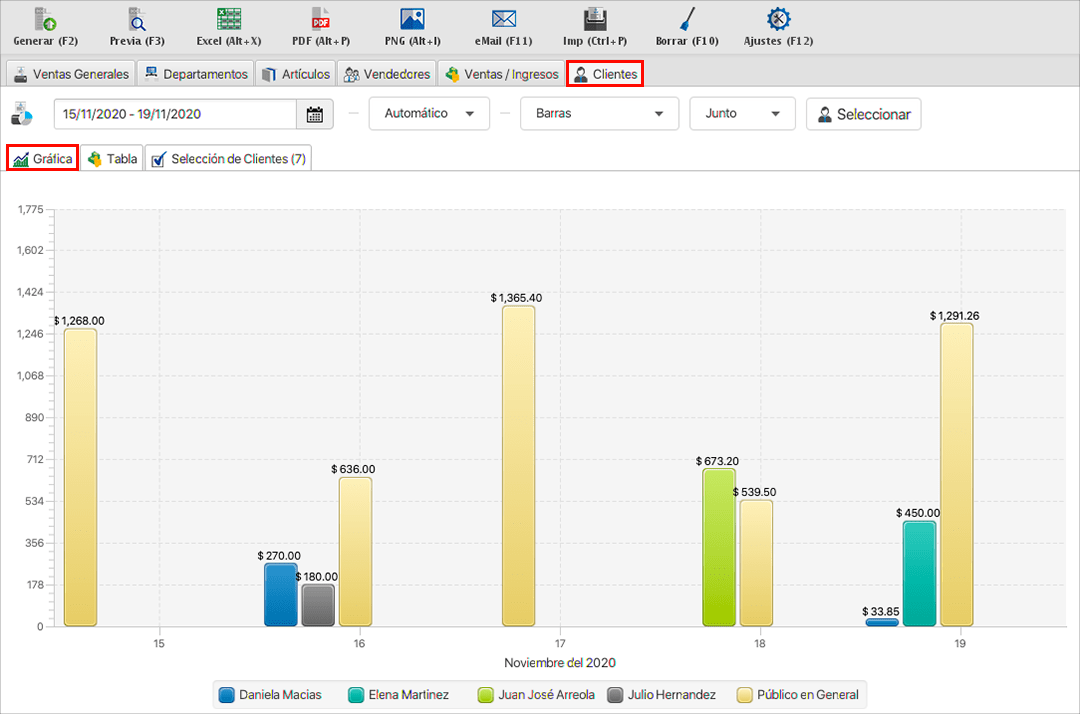Clear the report with the Borrar icon

pos(687,19)
